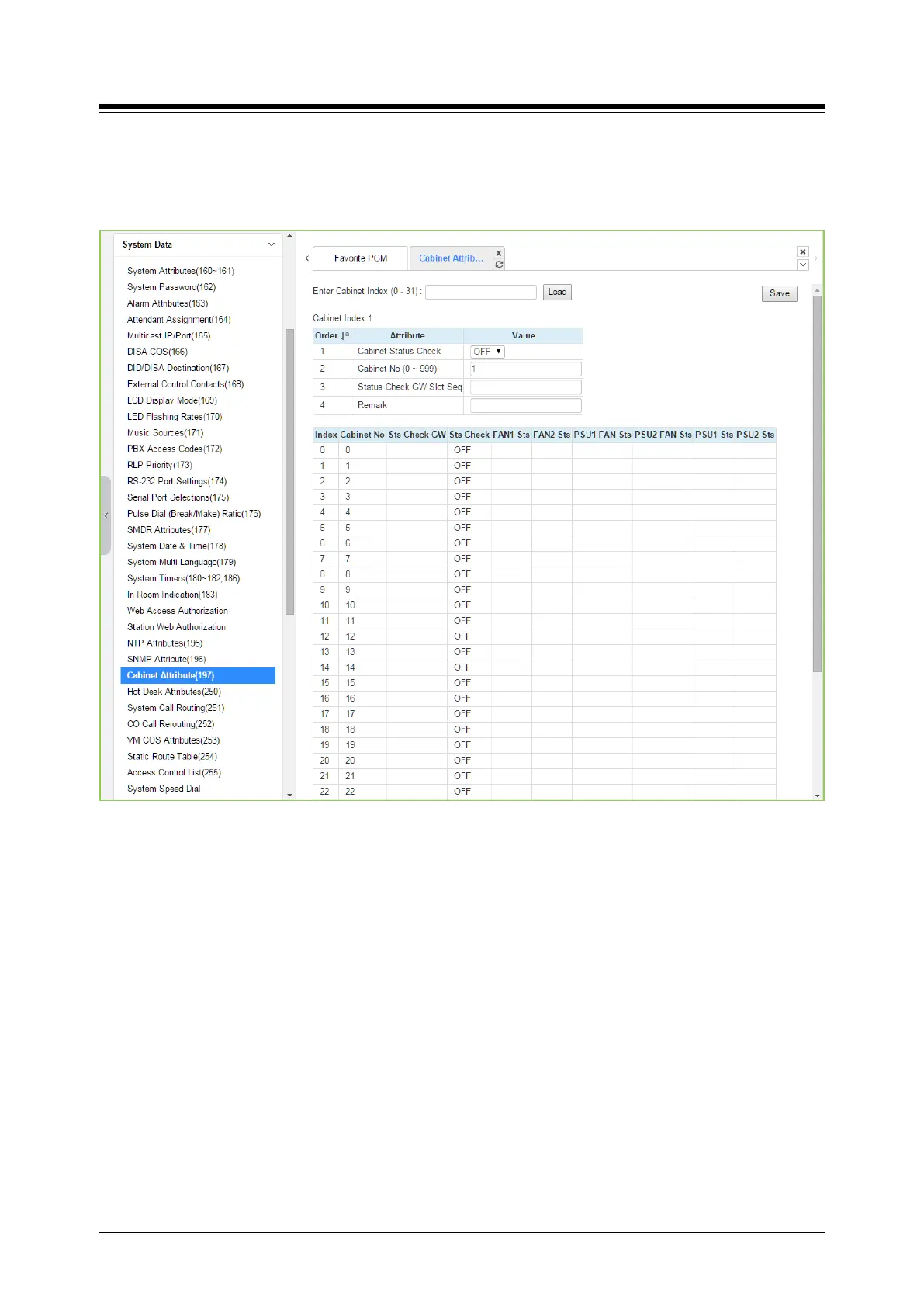The image size is (924, 1307).
Task: Switch to the Favorite PGM tab
Action: click(360, 258)
